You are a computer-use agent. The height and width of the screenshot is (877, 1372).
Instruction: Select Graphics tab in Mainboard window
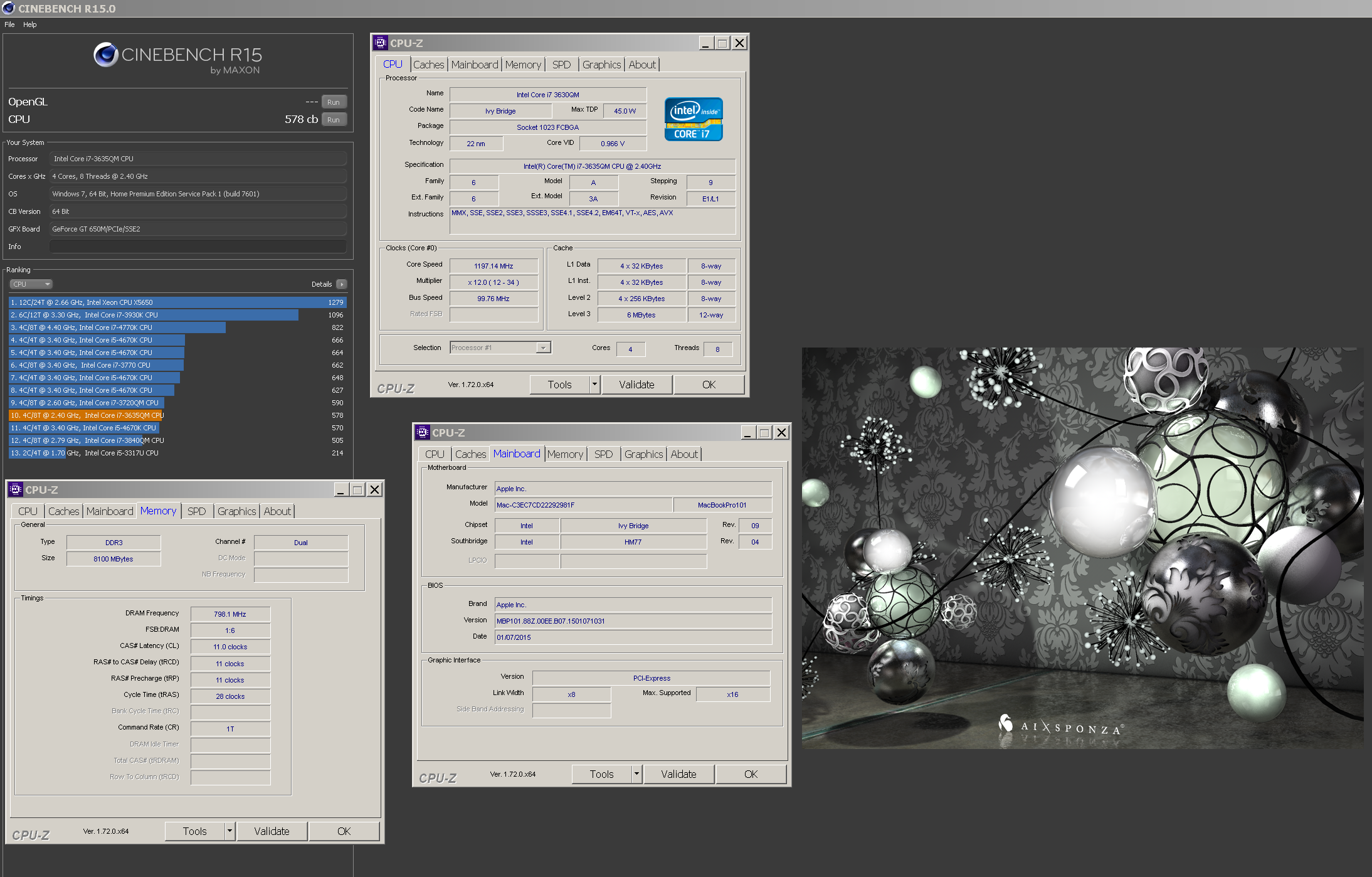click(643, 454)
